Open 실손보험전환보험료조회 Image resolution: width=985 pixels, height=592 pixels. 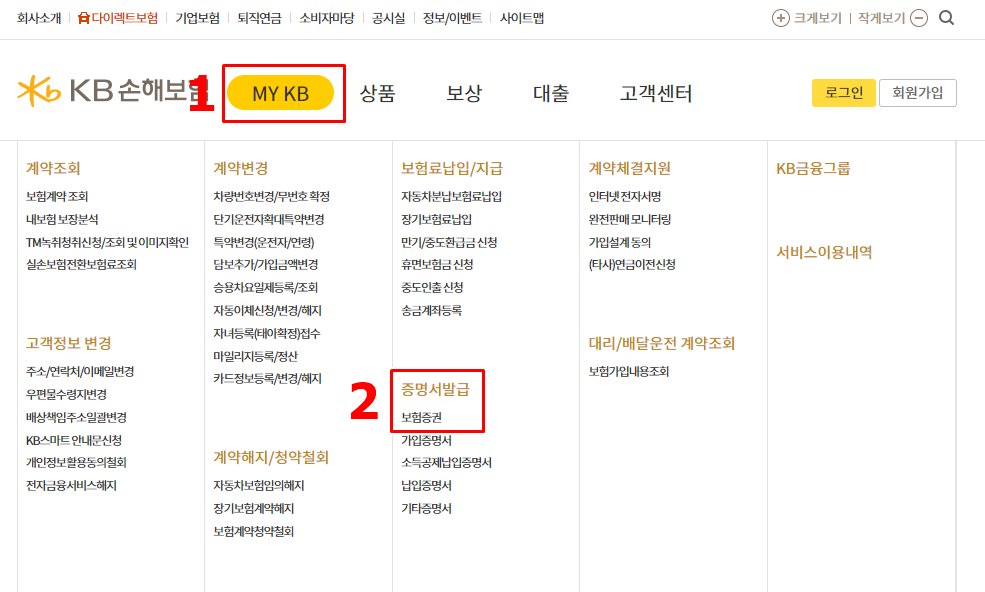coord(81,265)
